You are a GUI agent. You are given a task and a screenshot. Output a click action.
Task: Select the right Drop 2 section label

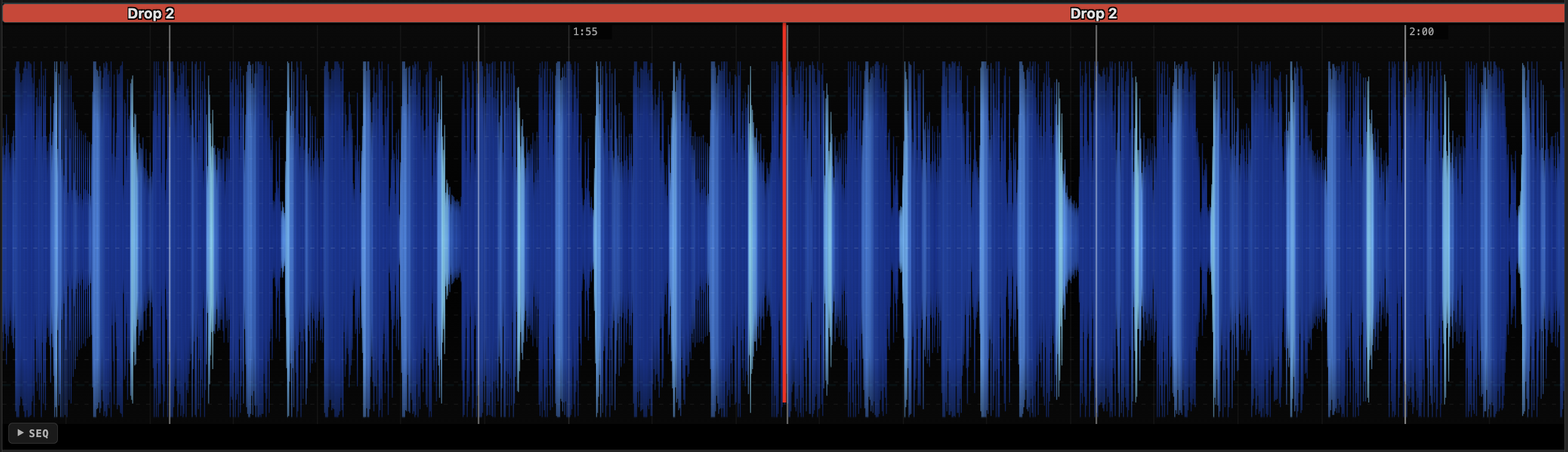(x=1093, y=13)
